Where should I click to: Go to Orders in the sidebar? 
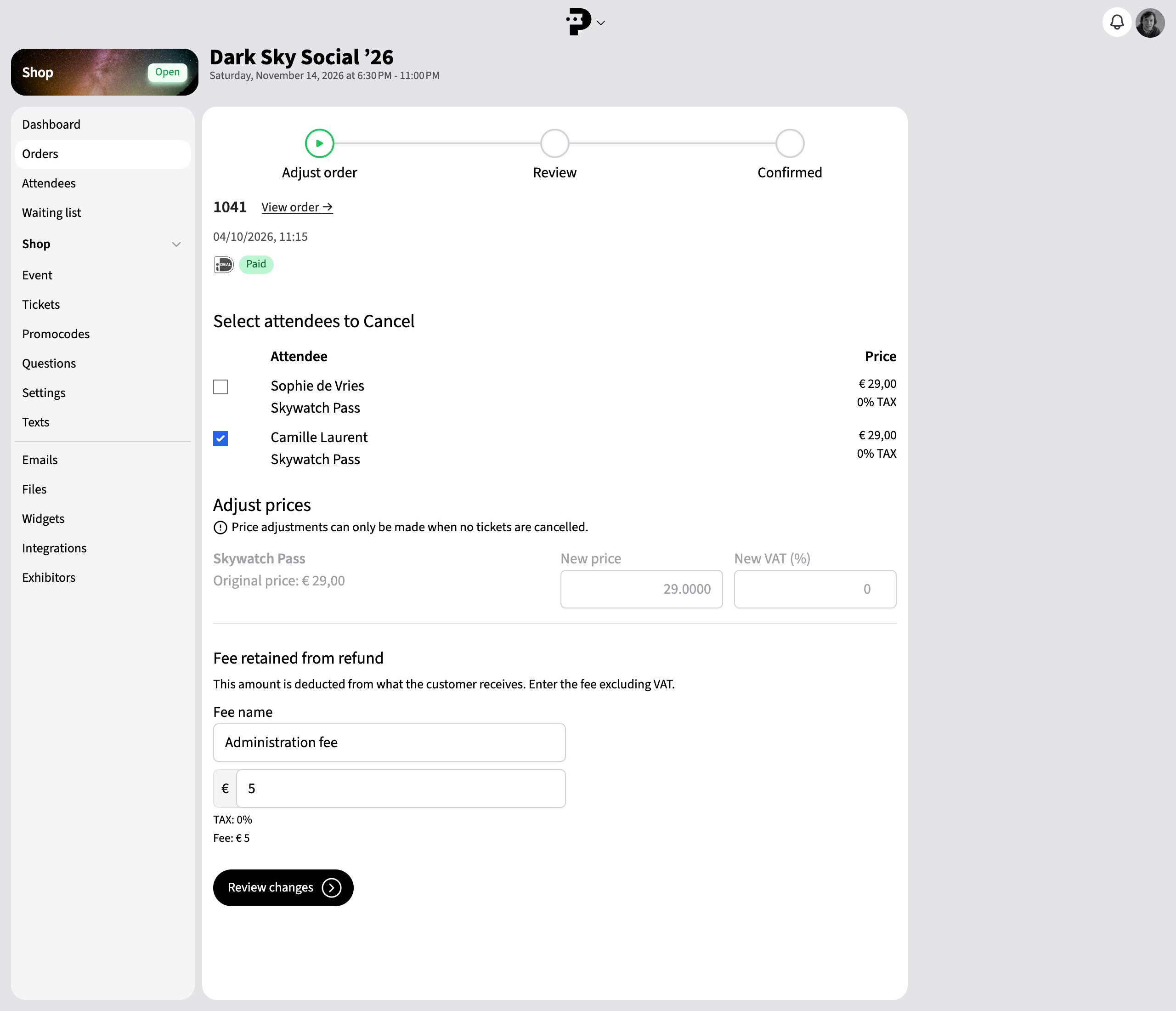point(103,154)
